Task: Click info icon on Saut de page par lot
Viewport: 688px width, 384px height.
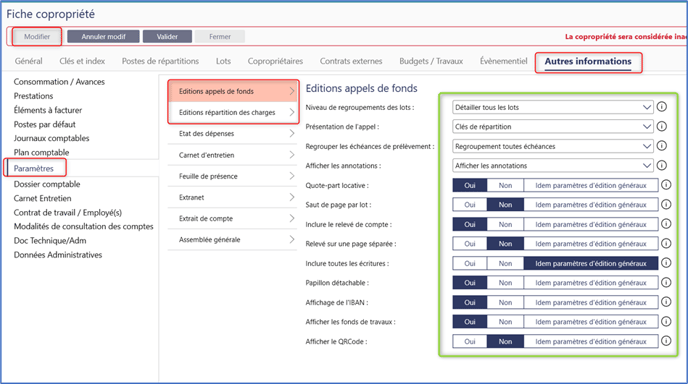Action: coord(666,205)
